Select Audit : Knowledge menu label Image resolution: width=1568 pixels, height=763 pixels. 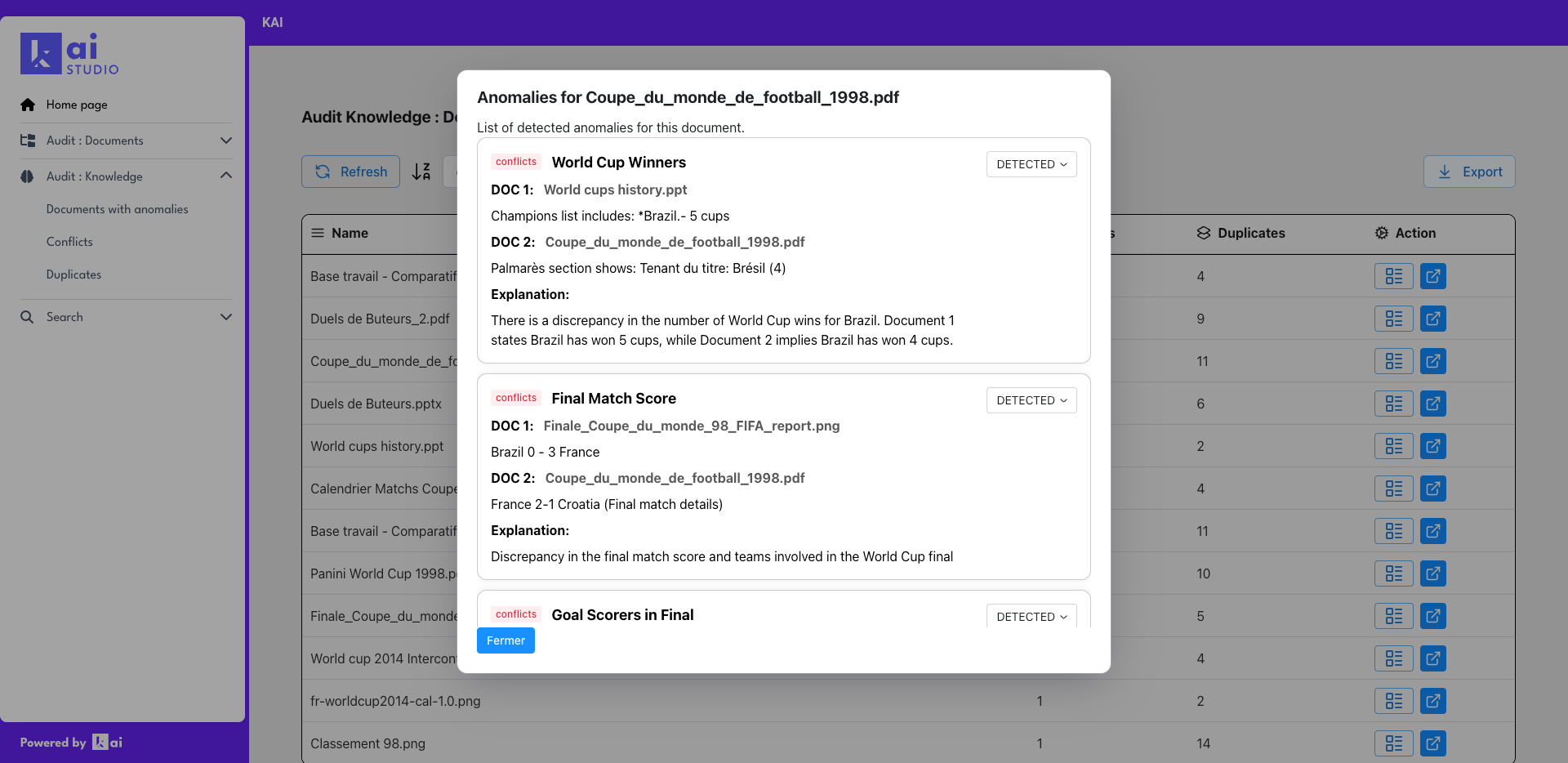(x=95, y=176)
